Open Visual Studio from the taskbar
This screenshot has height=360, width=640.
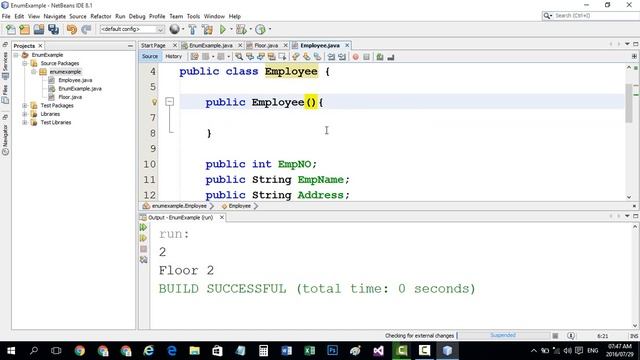[378, 351]
